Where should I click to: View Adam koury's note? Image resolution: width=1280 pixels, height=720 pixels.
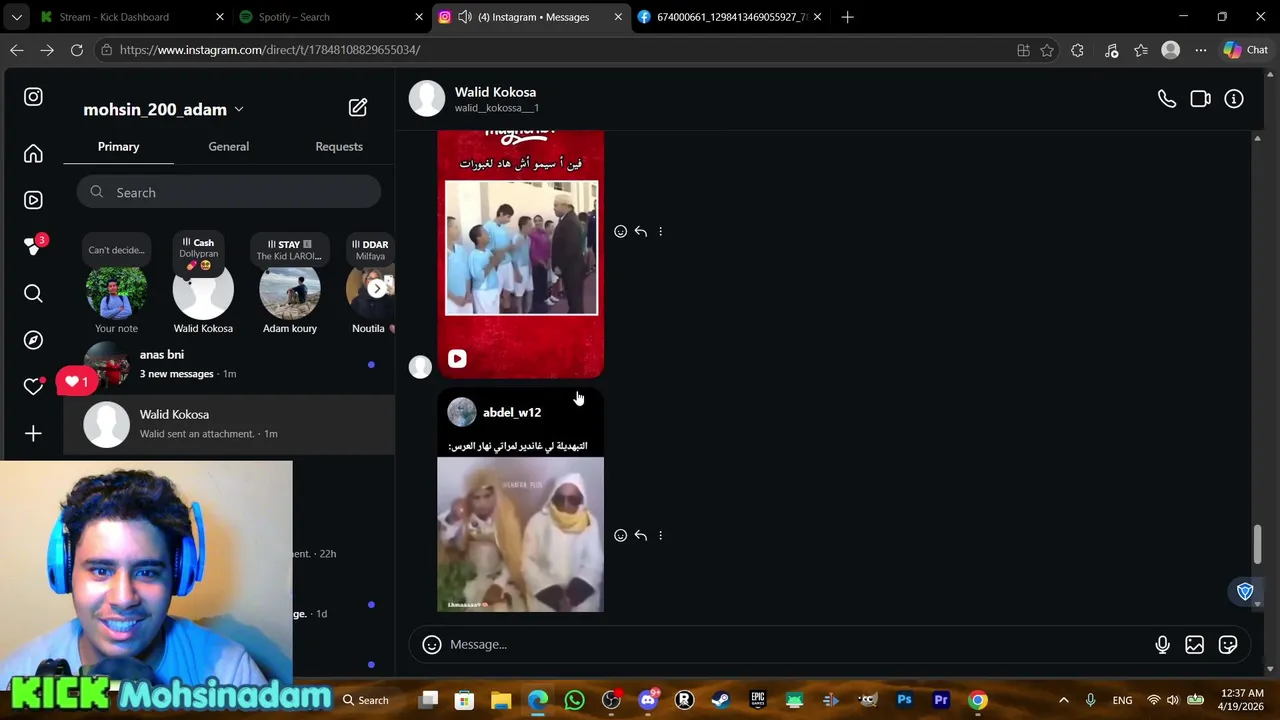tap(290, 291)
